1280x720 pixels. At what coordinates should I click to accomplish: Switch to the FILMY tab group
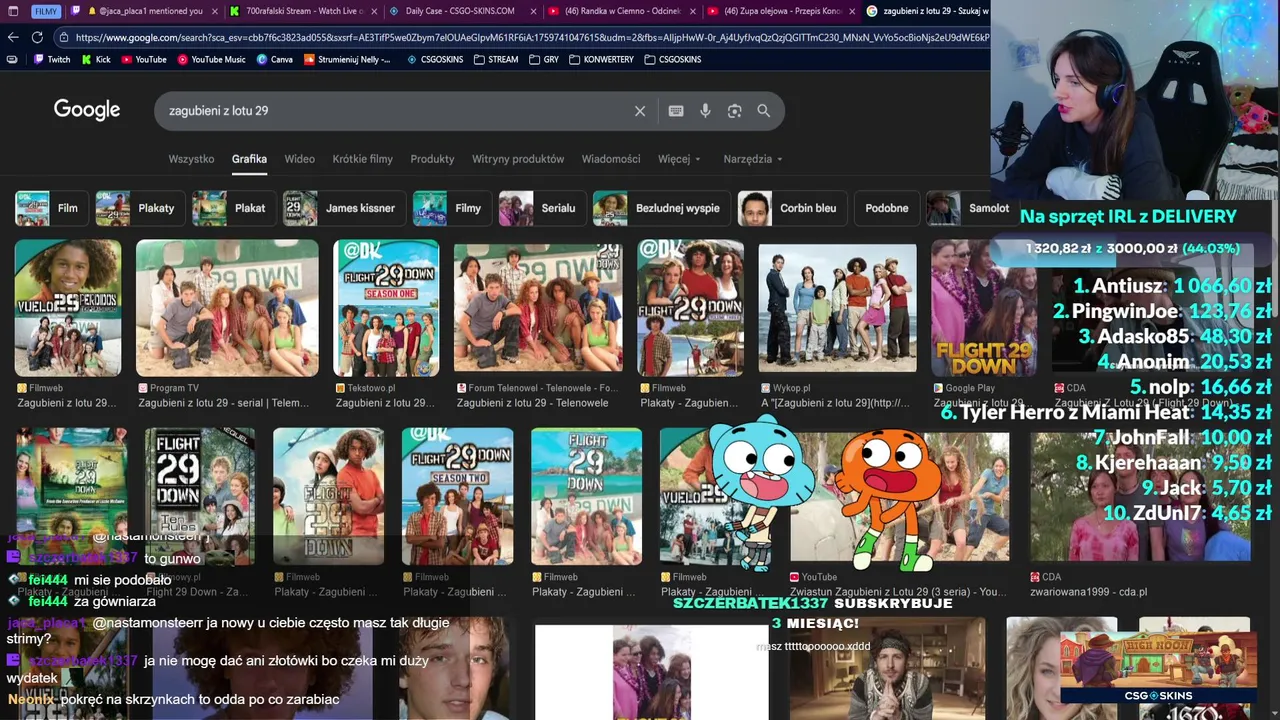tap(45, 11)
